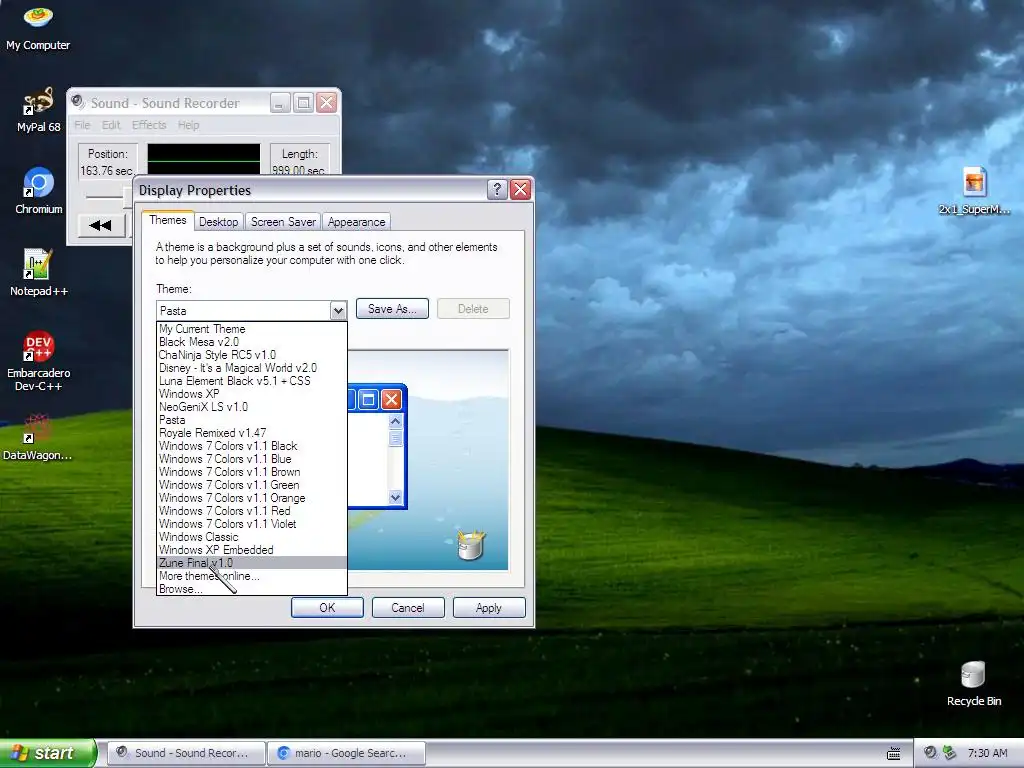Choose Black Mesa v2.0 theme
The width and height of the screenshot is (1024, 768).
[251, 342]
